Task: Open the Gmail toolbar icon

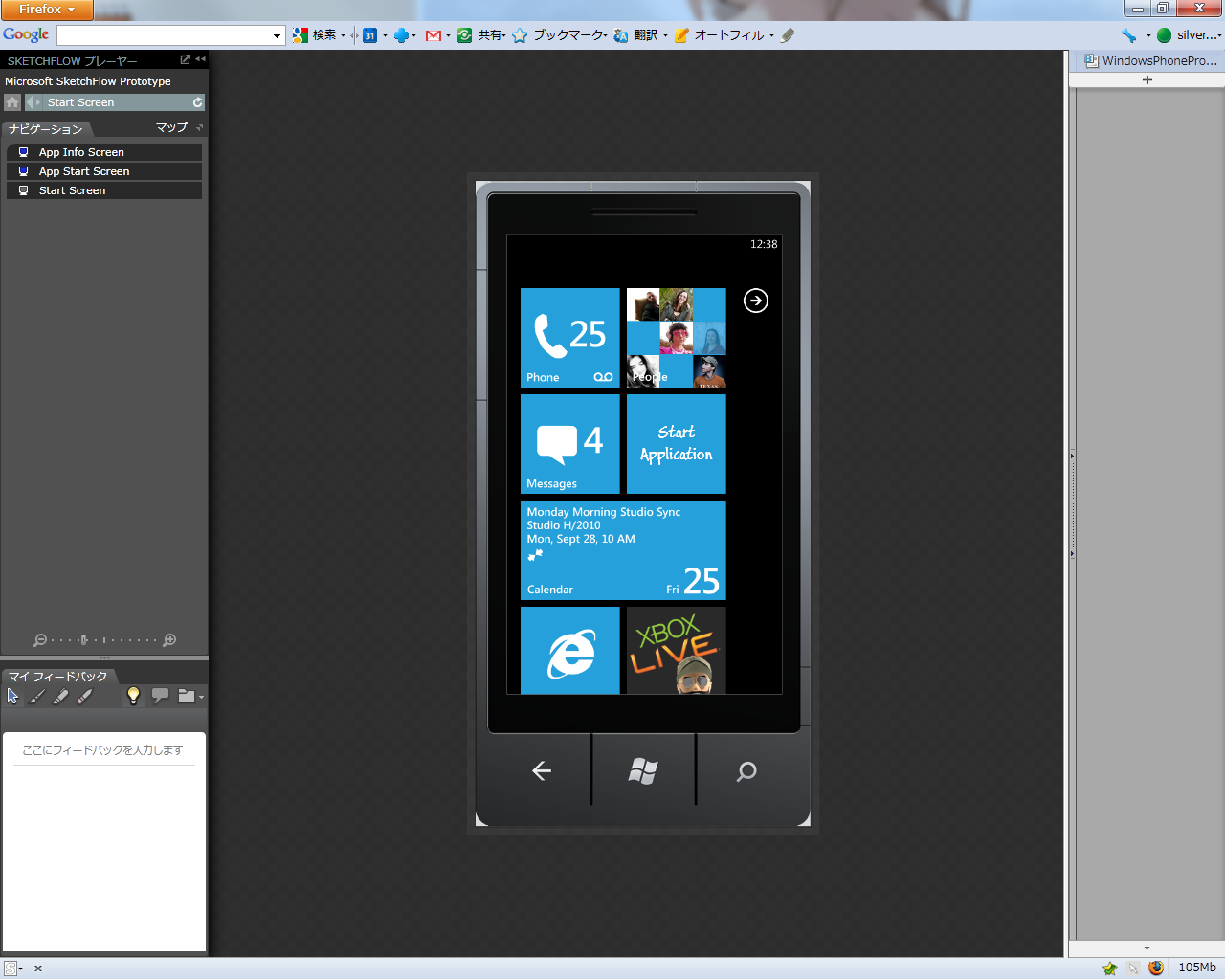Action: point(434,35)
